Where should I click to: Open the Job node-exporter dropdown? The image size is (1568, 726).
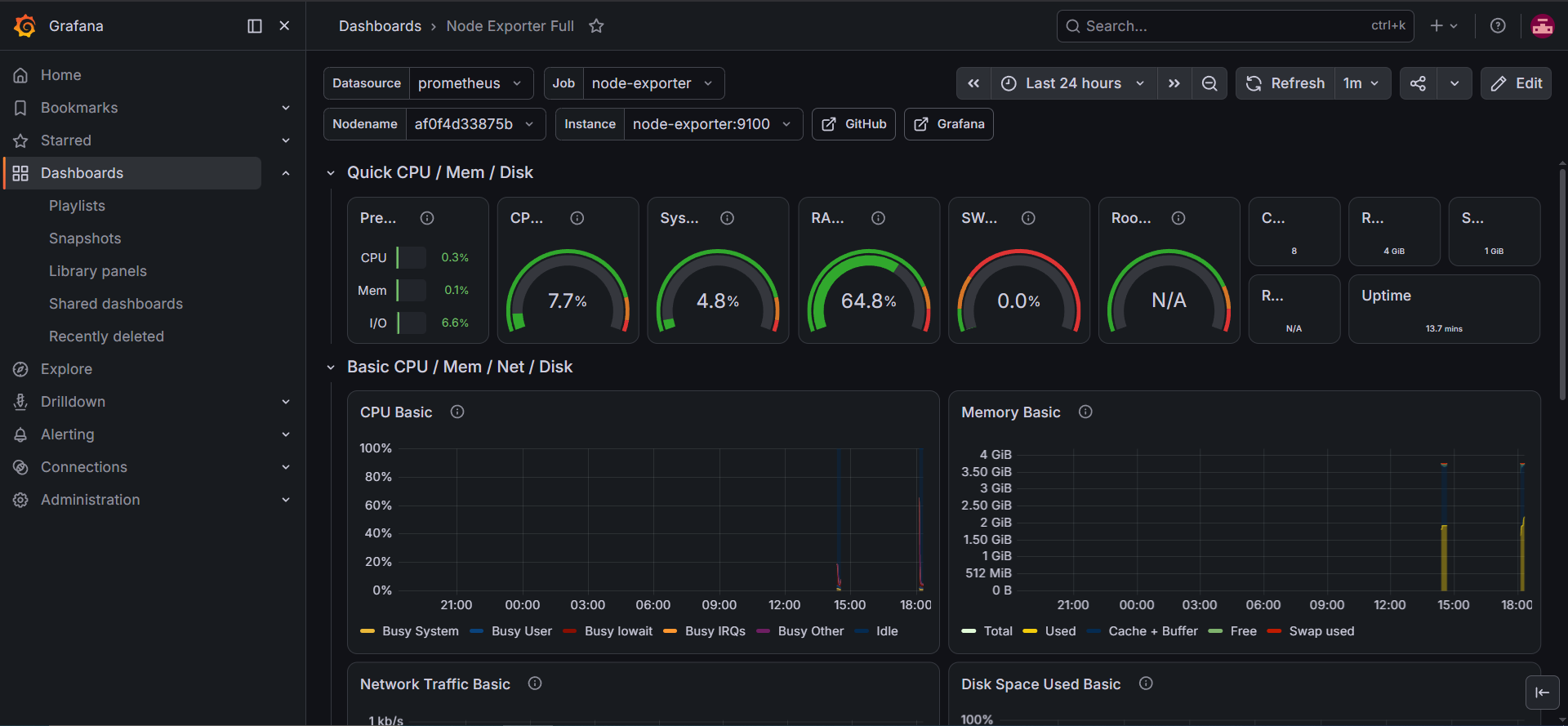[x=653, y=83]
